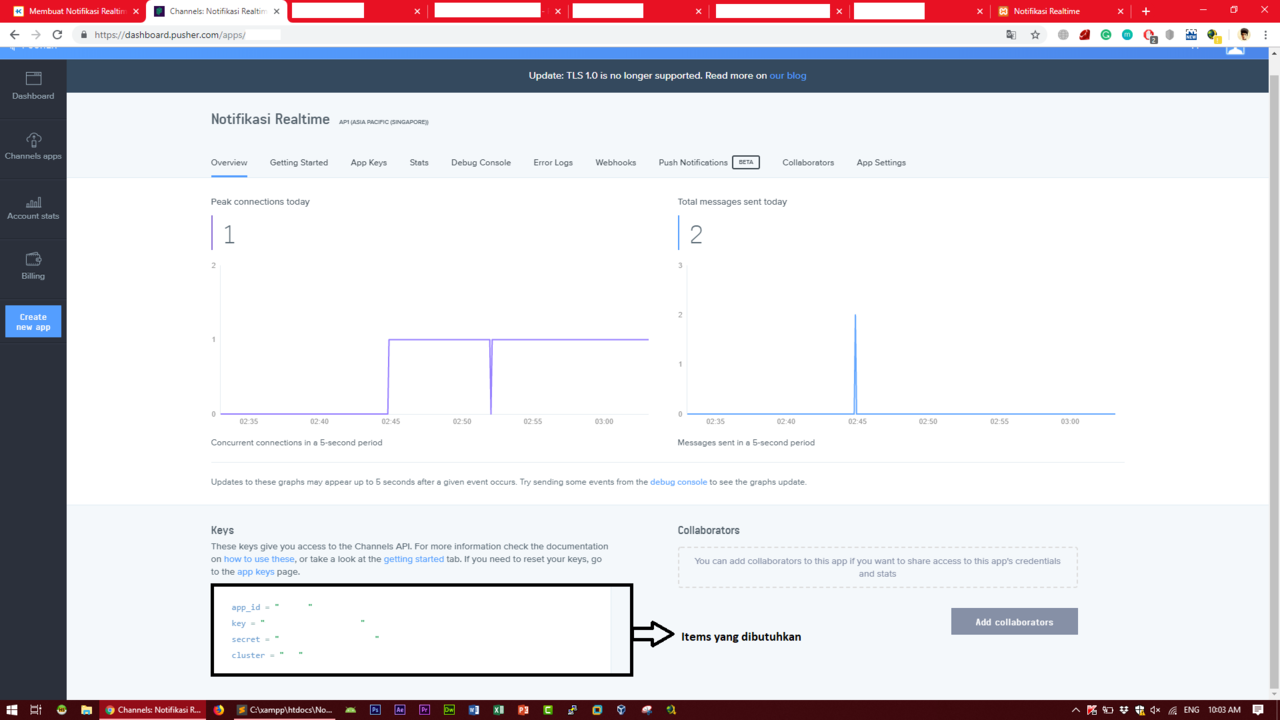This screenshot has width=1280, height=720.
Task: Open the Debug Console tab
Action: (481, 162)
